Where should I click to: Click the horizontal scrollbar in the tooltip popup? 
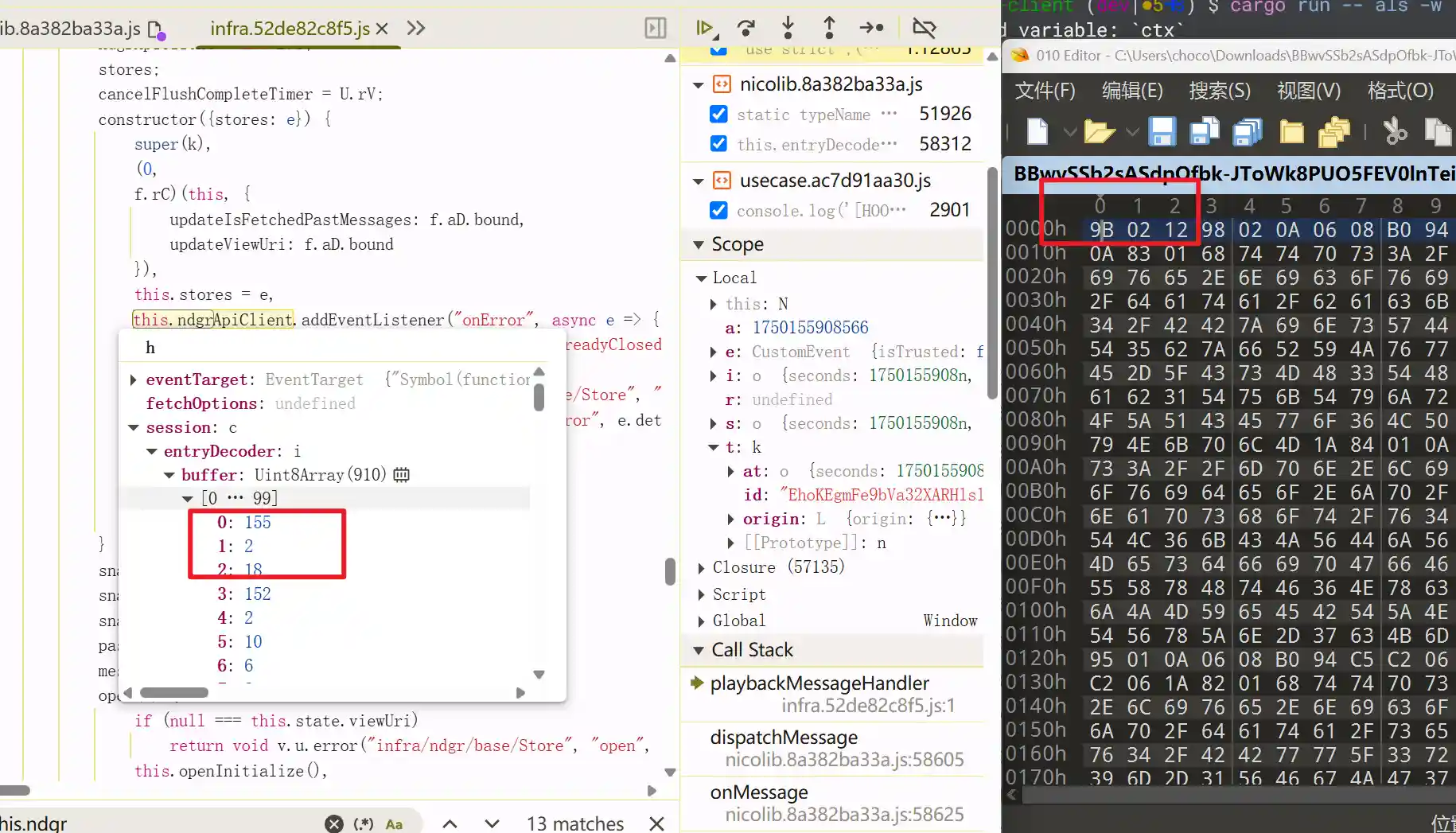pyautogui.click(x=173, y=692)
